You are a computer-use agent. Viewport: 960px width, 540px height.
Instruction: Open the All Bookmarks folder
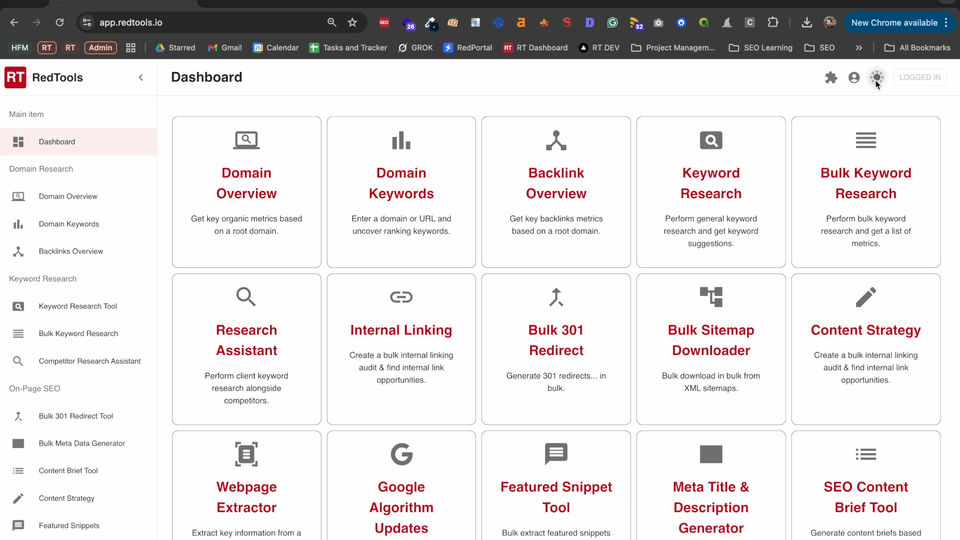pos(917,47)
